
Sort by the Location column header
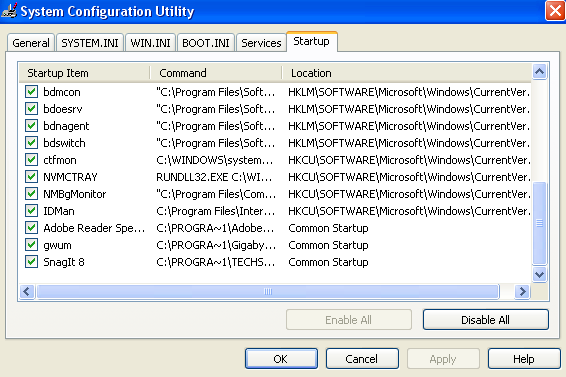(406, 73)
